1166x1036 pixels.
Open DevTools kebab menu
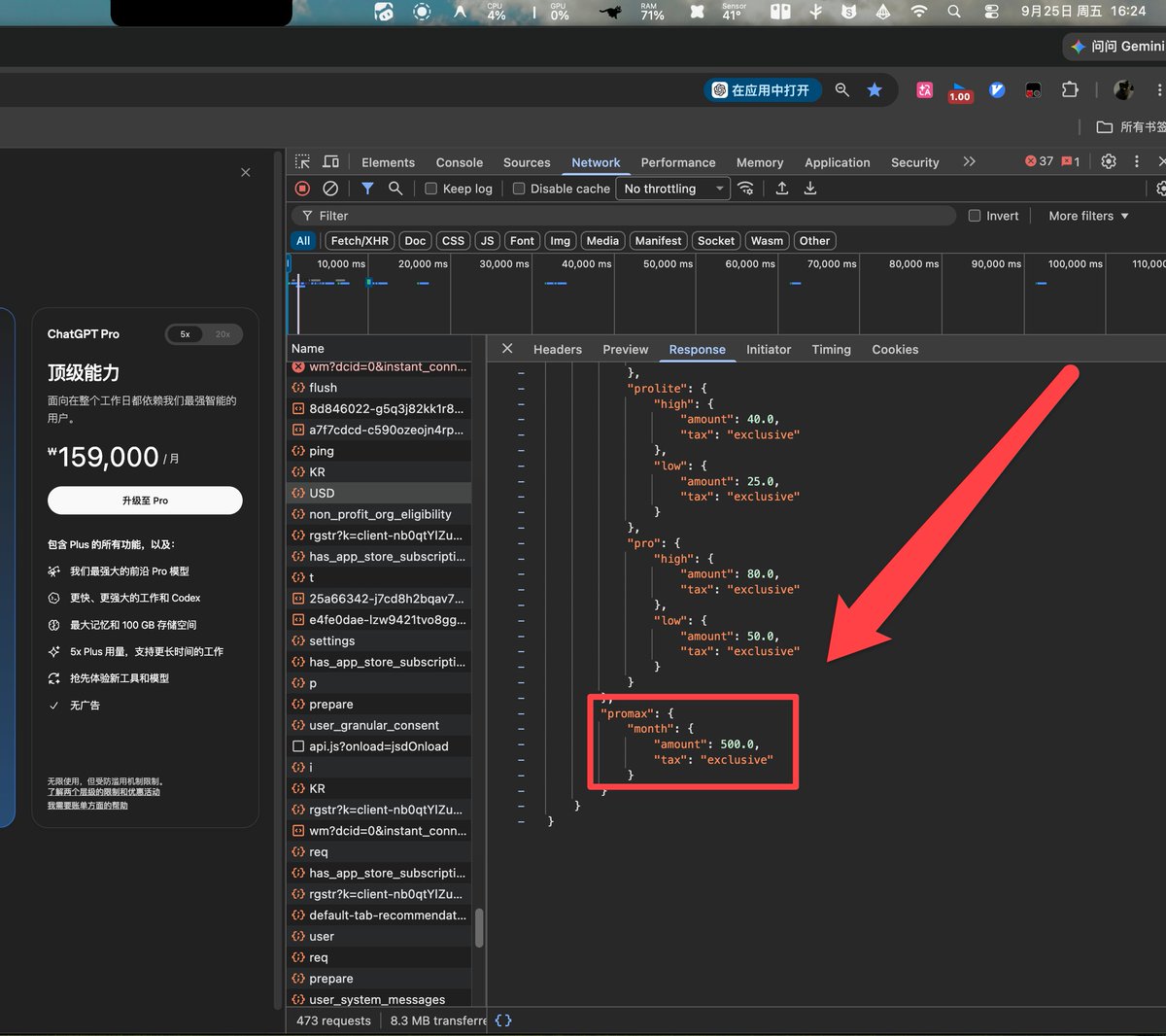(x=1137, y=161)
